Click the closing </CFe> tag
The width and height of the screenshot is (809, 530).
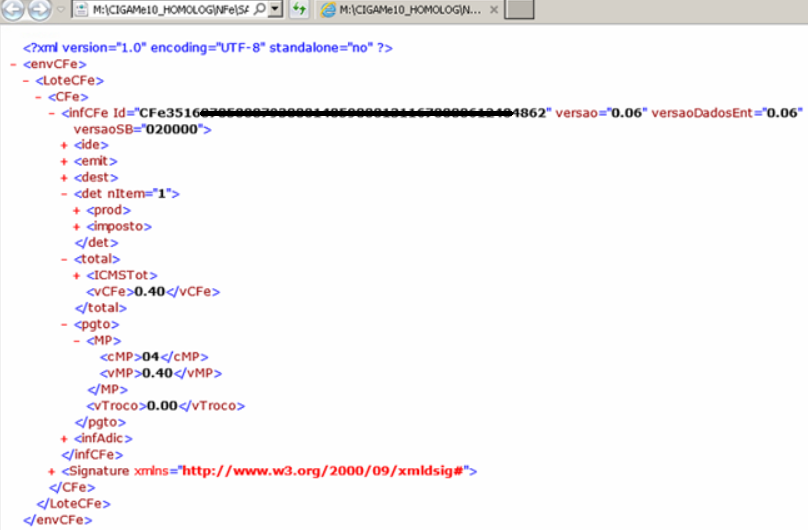tap(72, 488)
